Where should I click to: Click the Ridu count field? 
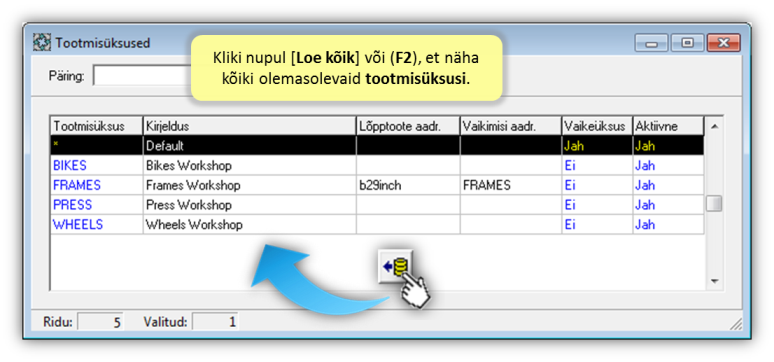[x=101, y=322]
